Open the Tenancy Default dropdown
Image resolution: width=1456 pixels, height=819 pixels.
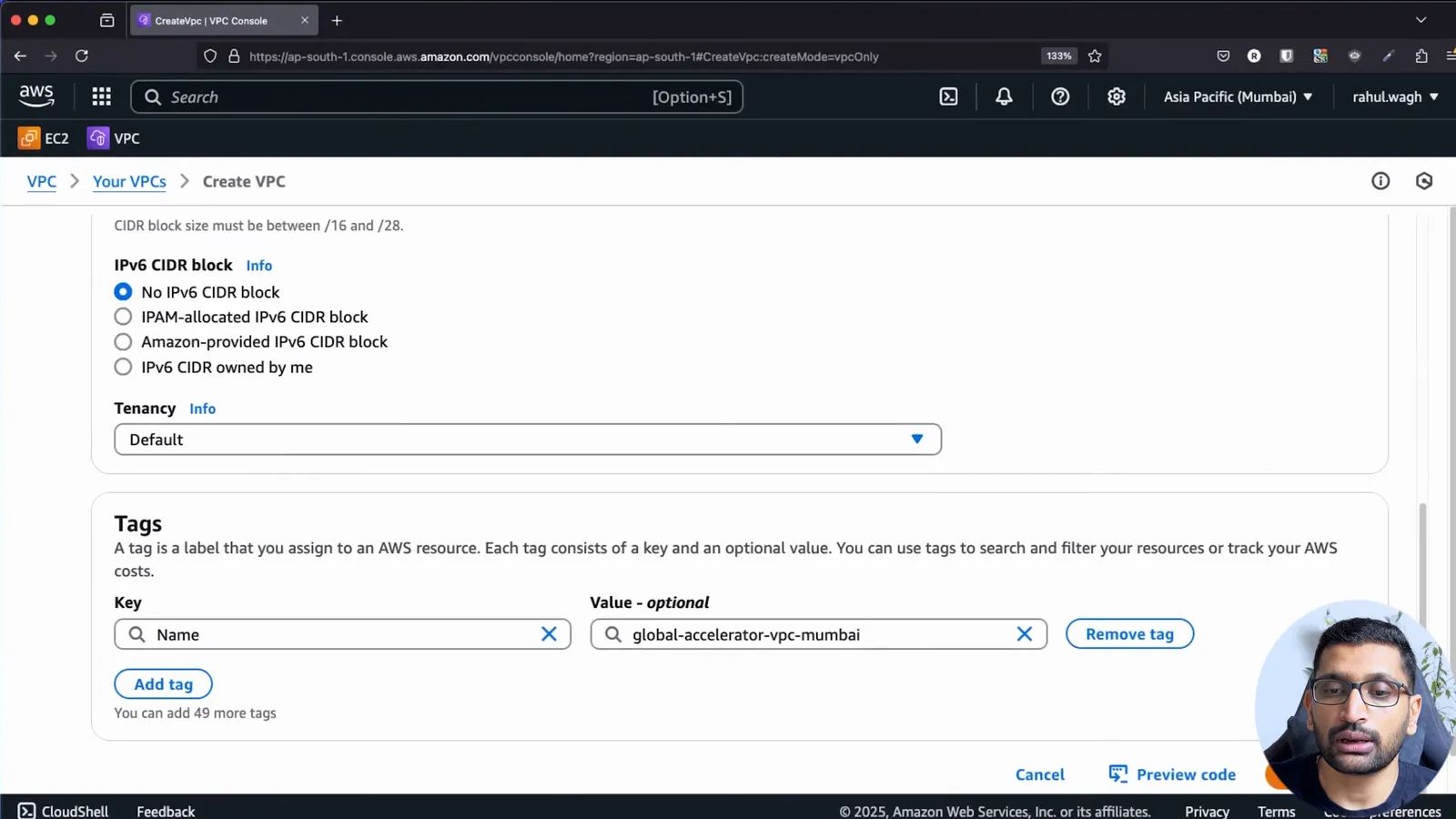coord(528,440)
